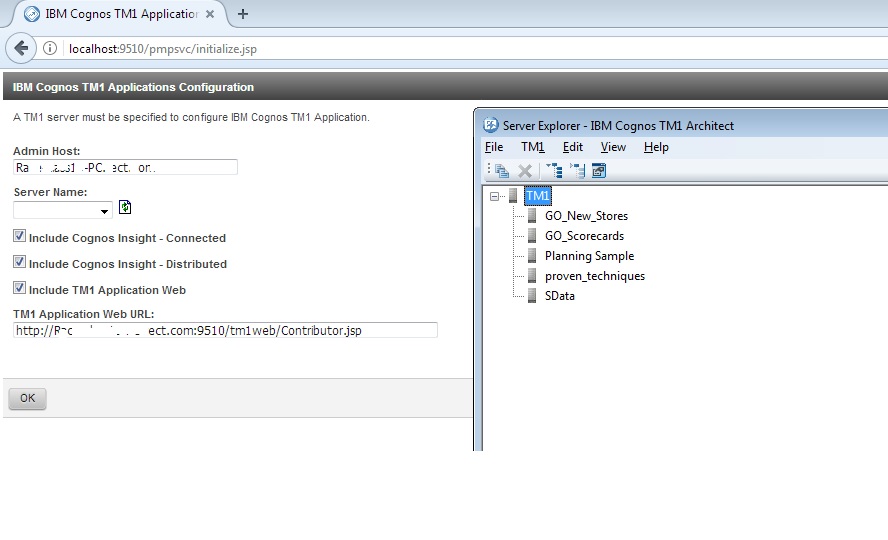
Task: Click the collapse tree icon in toolbar
Action: [x=576, y=171]
